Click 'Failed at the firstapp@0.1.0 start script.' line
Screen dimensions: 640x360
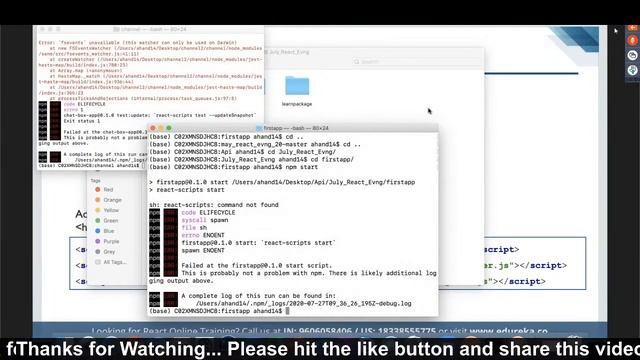pos(257,265)
